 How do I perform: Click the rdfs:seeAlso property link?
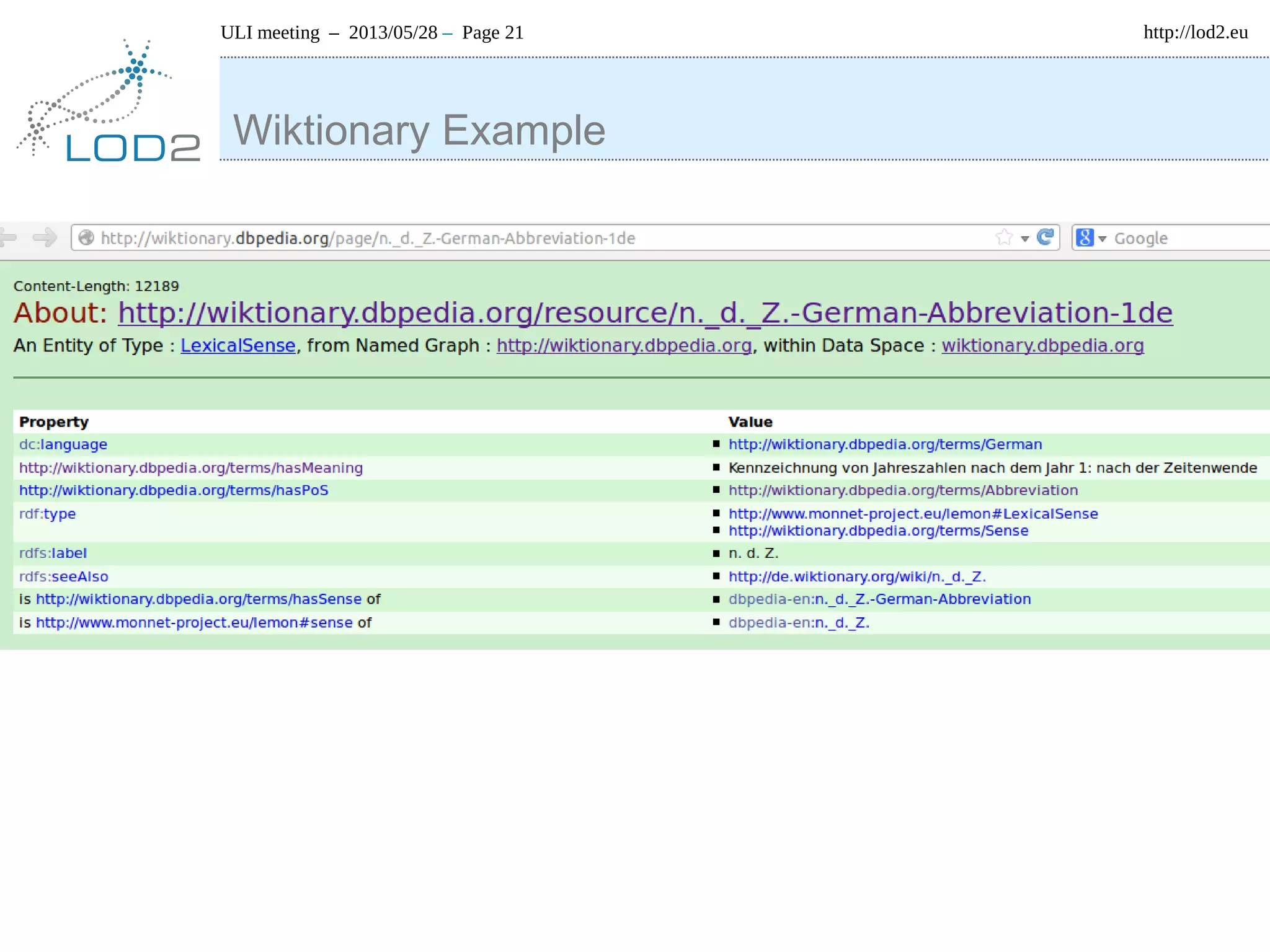pyautogui.click(x=64, y=576)
